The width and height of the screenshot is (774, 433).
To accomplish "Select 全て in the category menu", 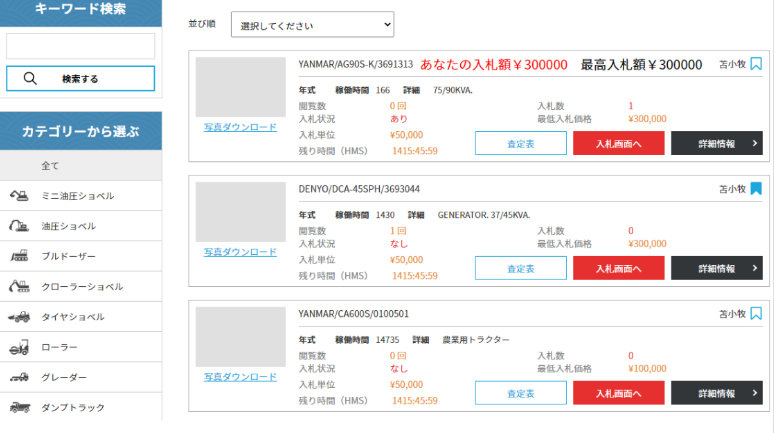I will tap(50, 165).
